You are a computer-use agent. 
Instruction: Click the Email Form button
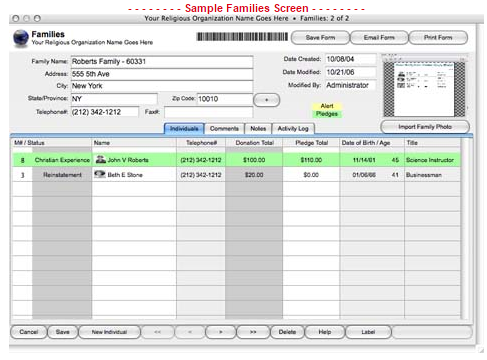[379, 38]
